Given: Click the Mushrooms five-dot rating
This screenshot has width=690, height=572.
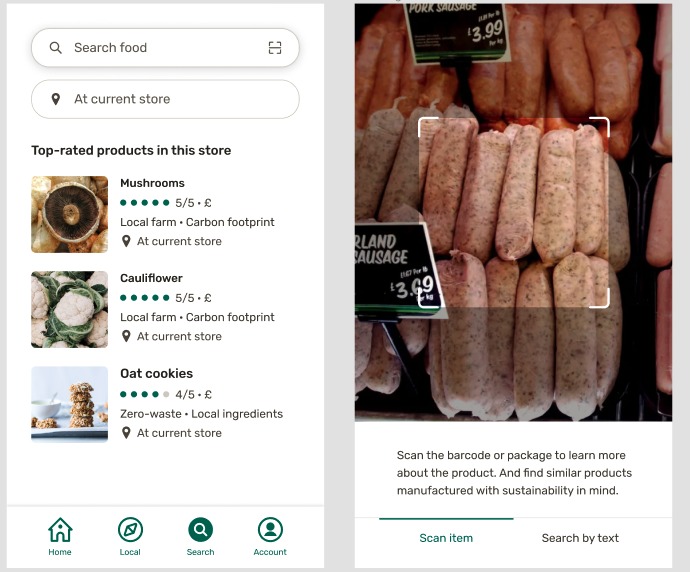Looking at the screenshot, I should [145, 203].
